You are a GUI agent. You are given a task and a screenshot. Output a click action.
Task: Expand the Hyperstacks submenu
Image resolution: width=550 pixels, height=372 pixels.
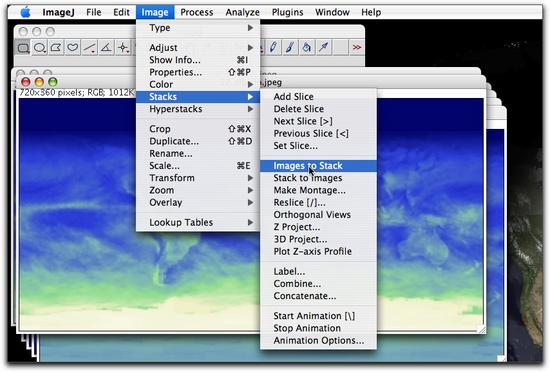point(198,109)
